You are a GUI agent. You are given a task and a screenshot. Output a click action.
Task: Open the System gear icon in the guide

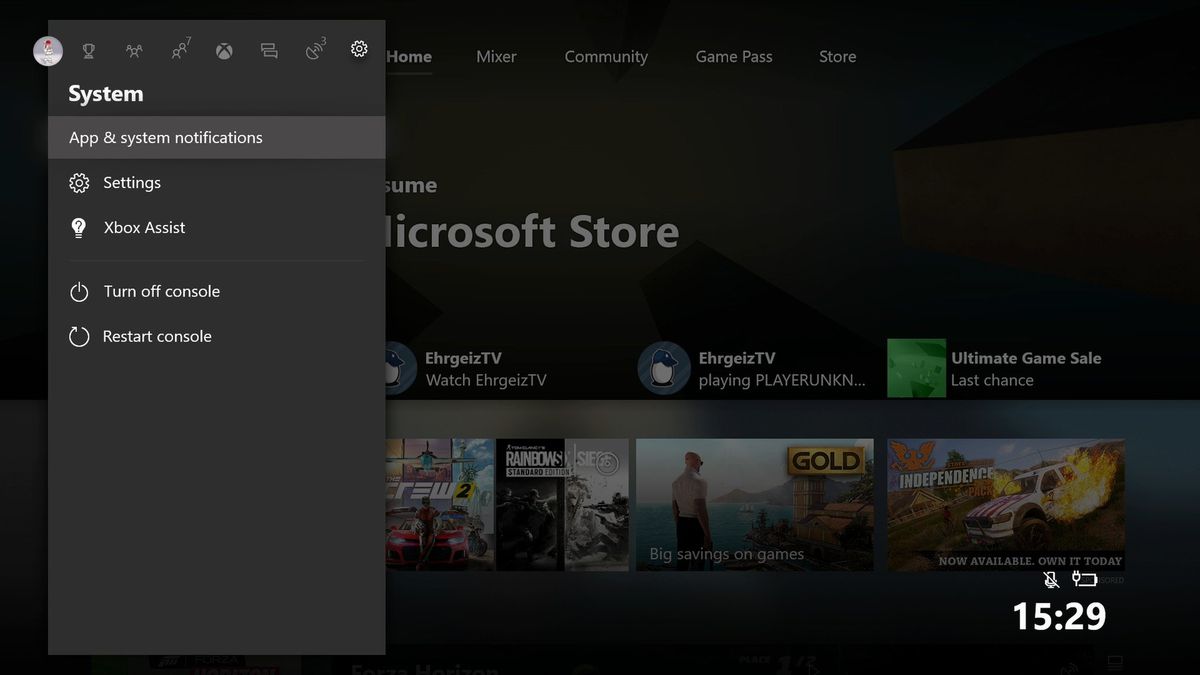click(x=359, y=48)
